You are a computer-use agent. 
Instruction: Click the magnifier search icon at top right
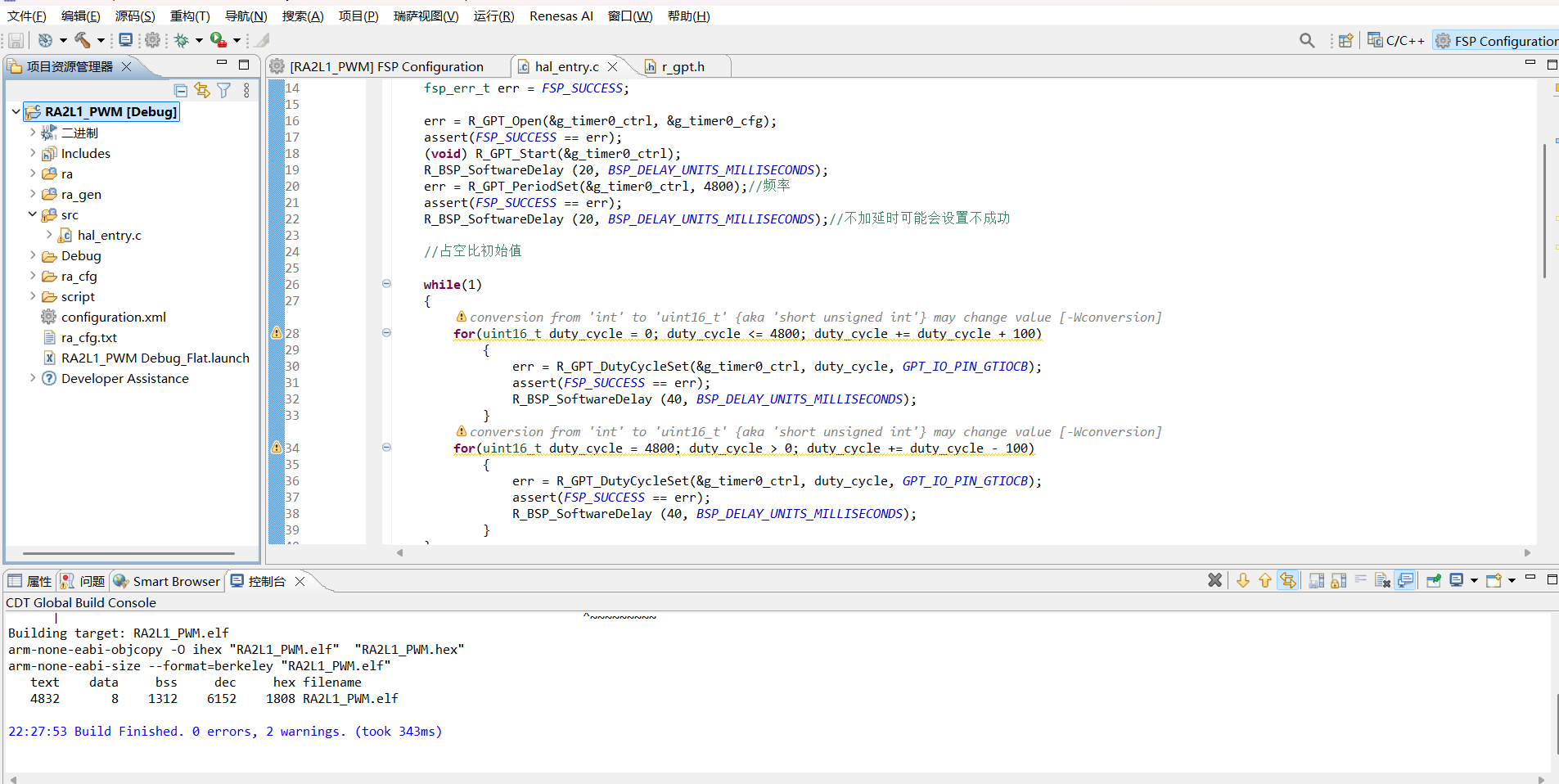(x=1307, y=40)
